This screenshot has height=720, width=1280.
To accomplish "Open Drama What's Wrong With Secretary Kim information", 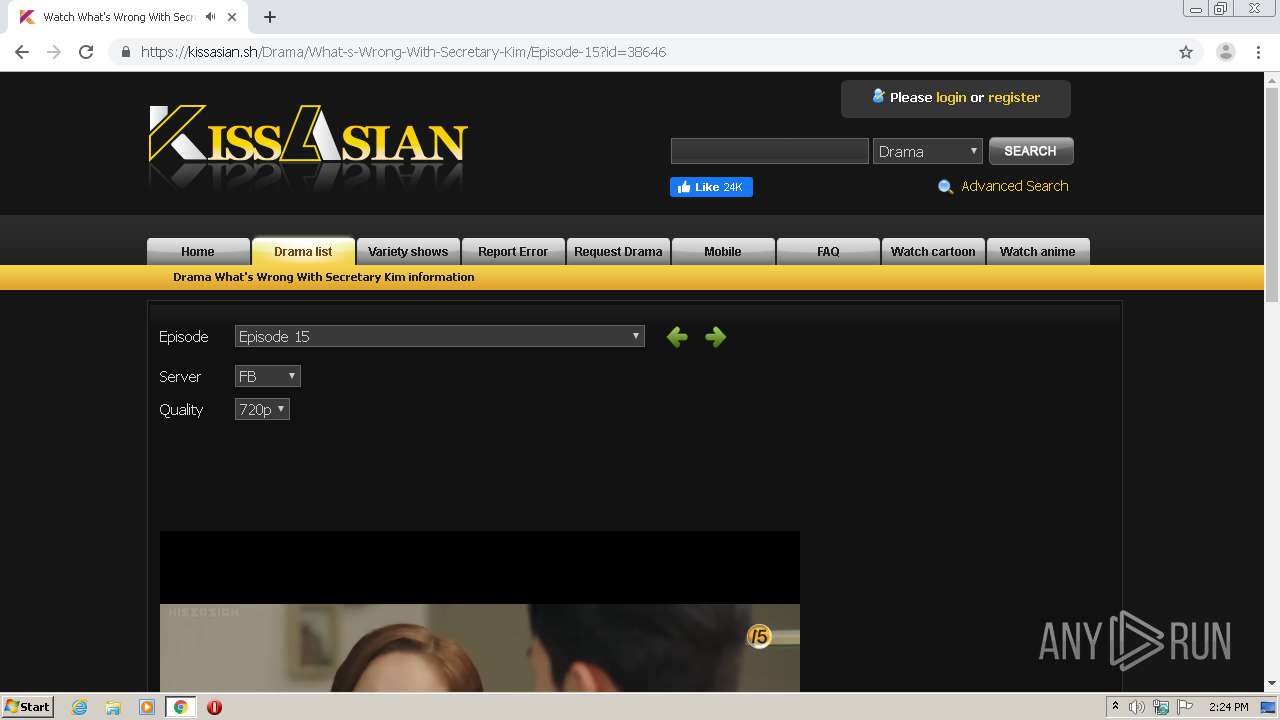I will click(x=323, y=277).
